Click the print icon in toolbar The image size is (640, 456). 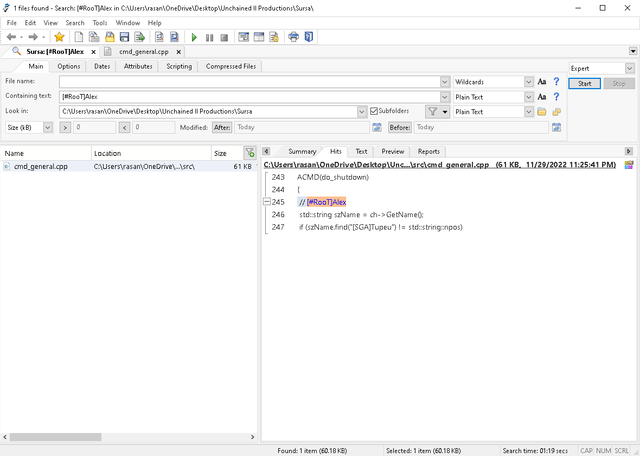[x=293, y=37]
